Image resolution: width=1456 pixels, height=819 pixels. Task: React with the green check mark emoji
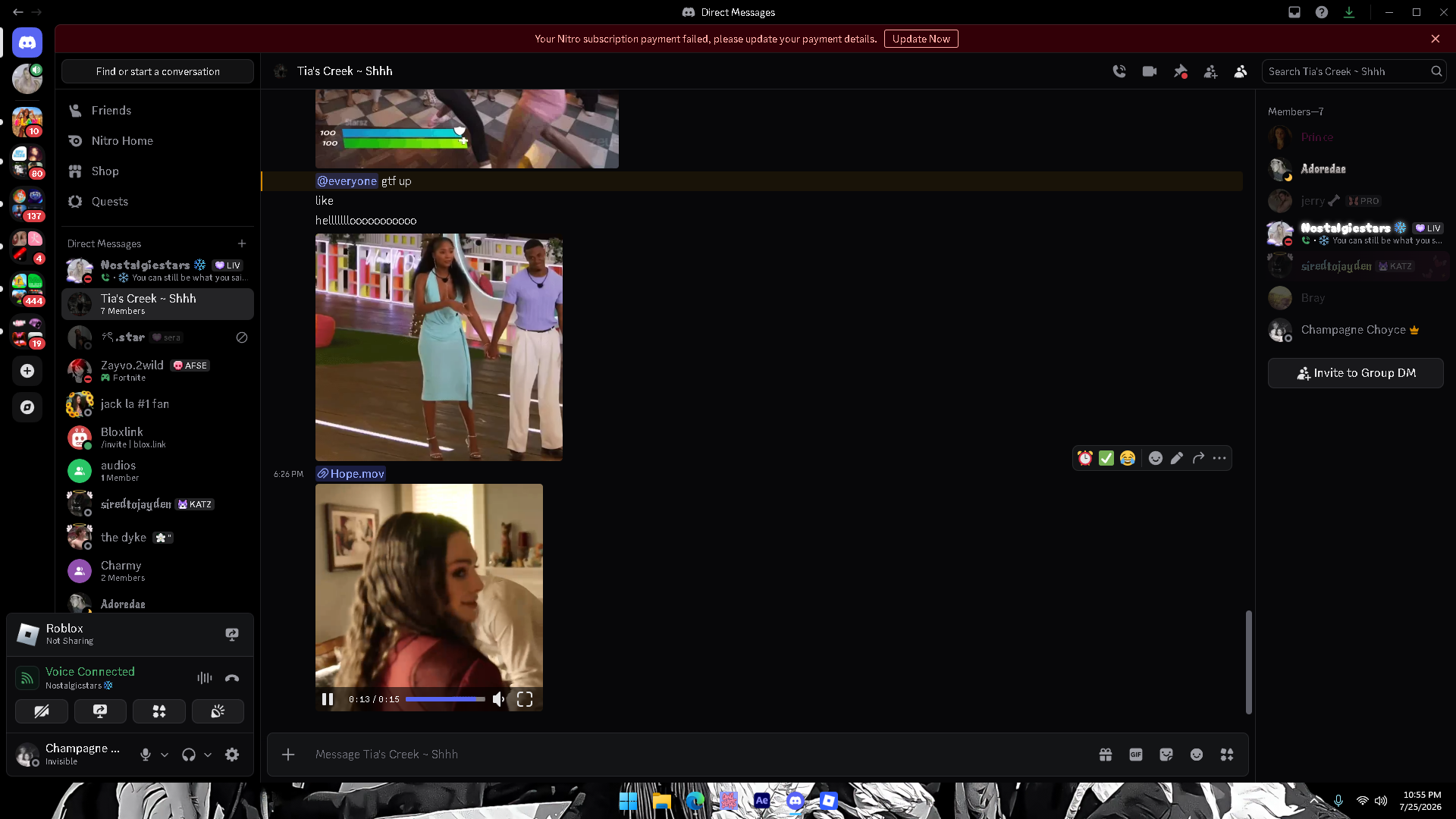tap(1106, 458)
